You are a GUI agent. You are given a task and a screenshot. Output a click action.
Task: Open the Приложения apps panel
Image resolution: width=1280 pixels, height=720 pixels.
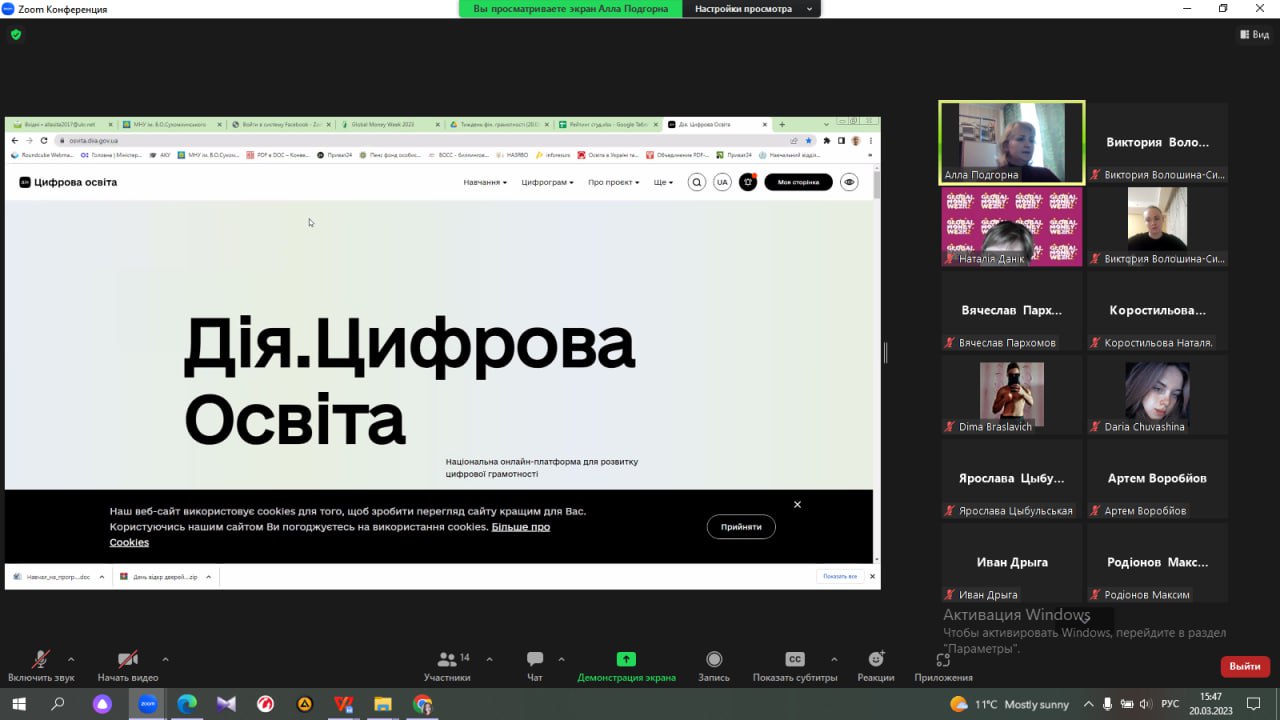click(x=943, y=665)
